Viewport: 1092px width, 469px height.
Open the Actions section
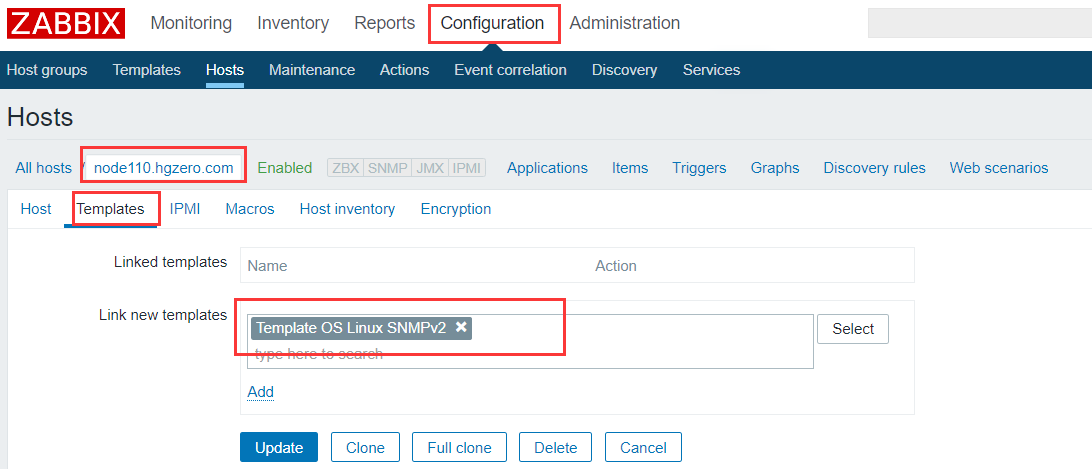click(x=405, y=70)
